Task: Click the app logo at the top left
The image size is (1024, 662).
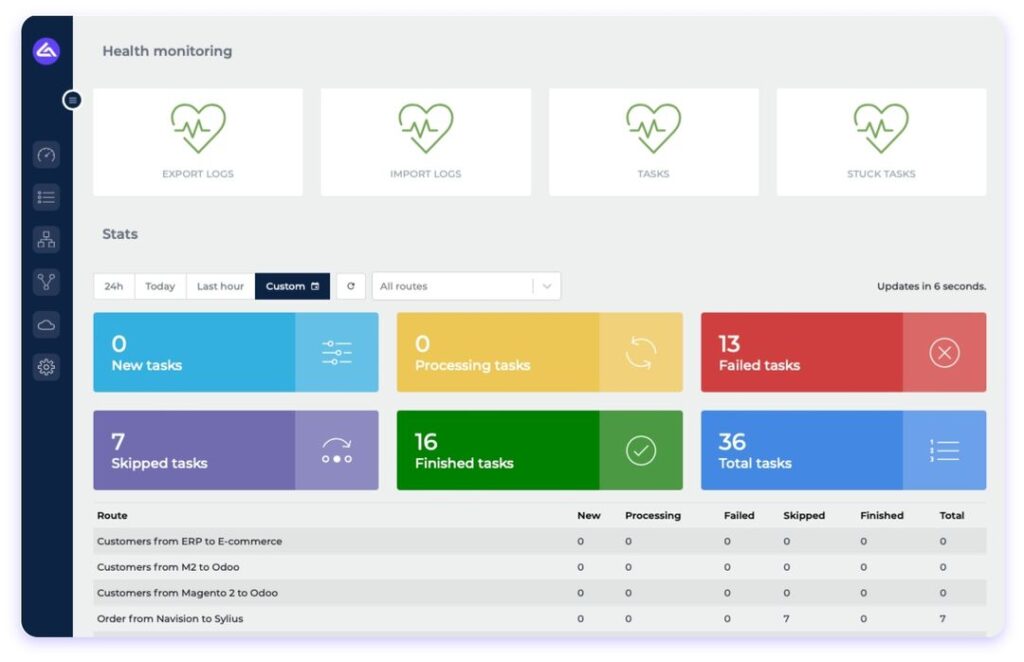Action: coord(46,50)
